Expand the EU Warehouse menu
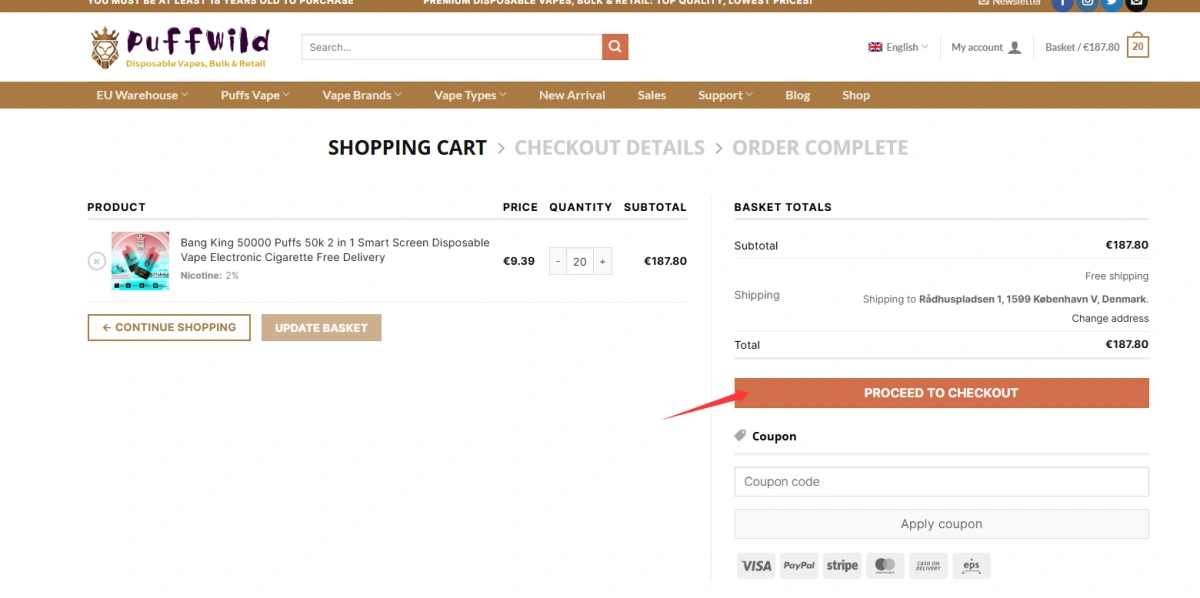The width and height of the screenshot is (1200, 598). (141, 95)
